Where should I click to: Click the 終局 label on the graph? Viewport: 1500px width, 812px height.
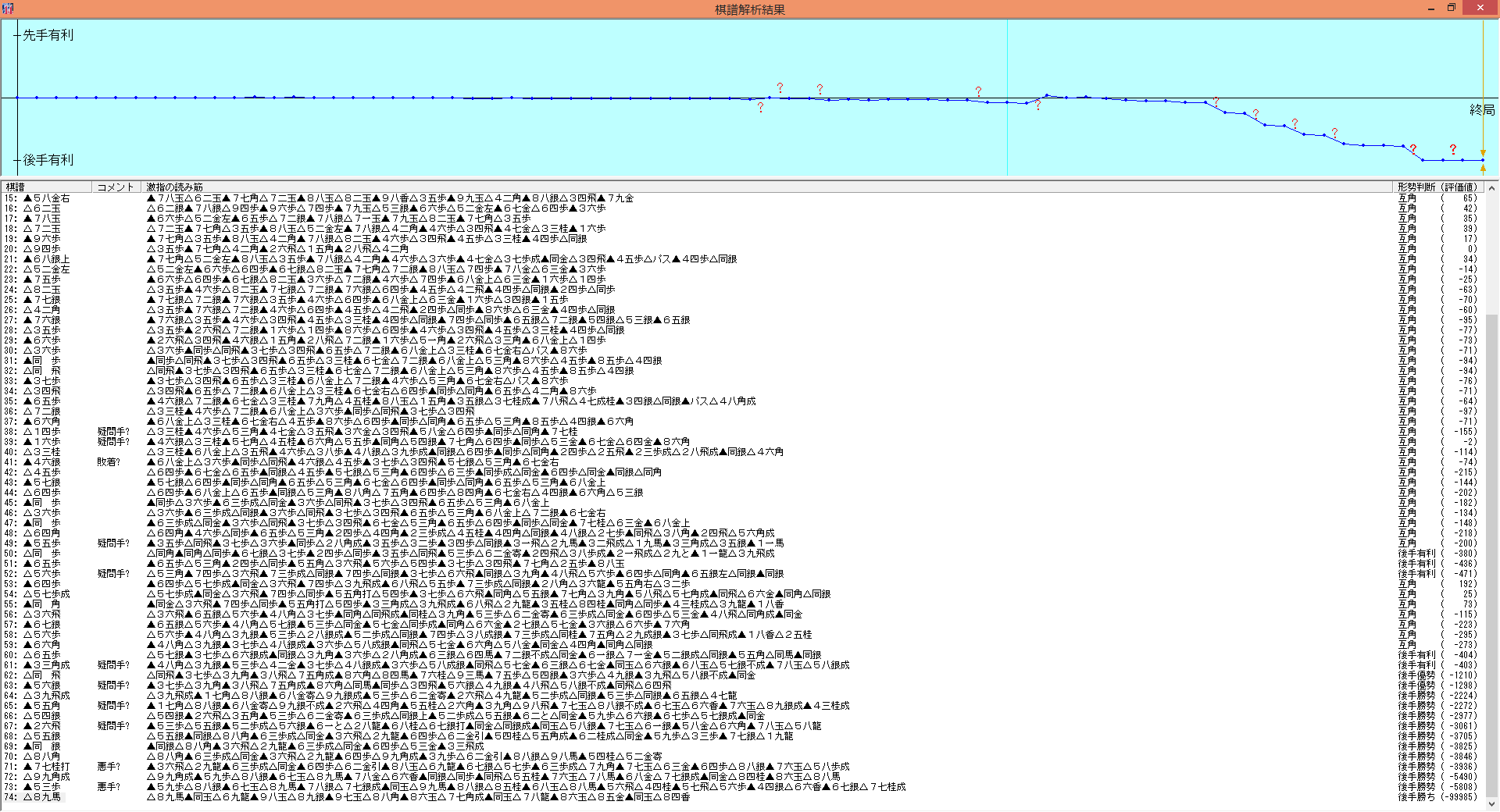pyautogui.click(x=1481, y=110)
